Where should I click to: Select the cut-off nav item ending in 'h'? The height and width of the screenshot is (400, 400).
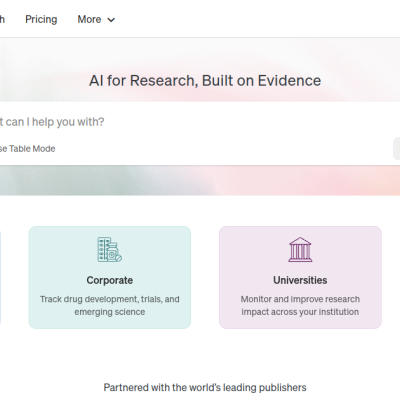click(2, 19)
